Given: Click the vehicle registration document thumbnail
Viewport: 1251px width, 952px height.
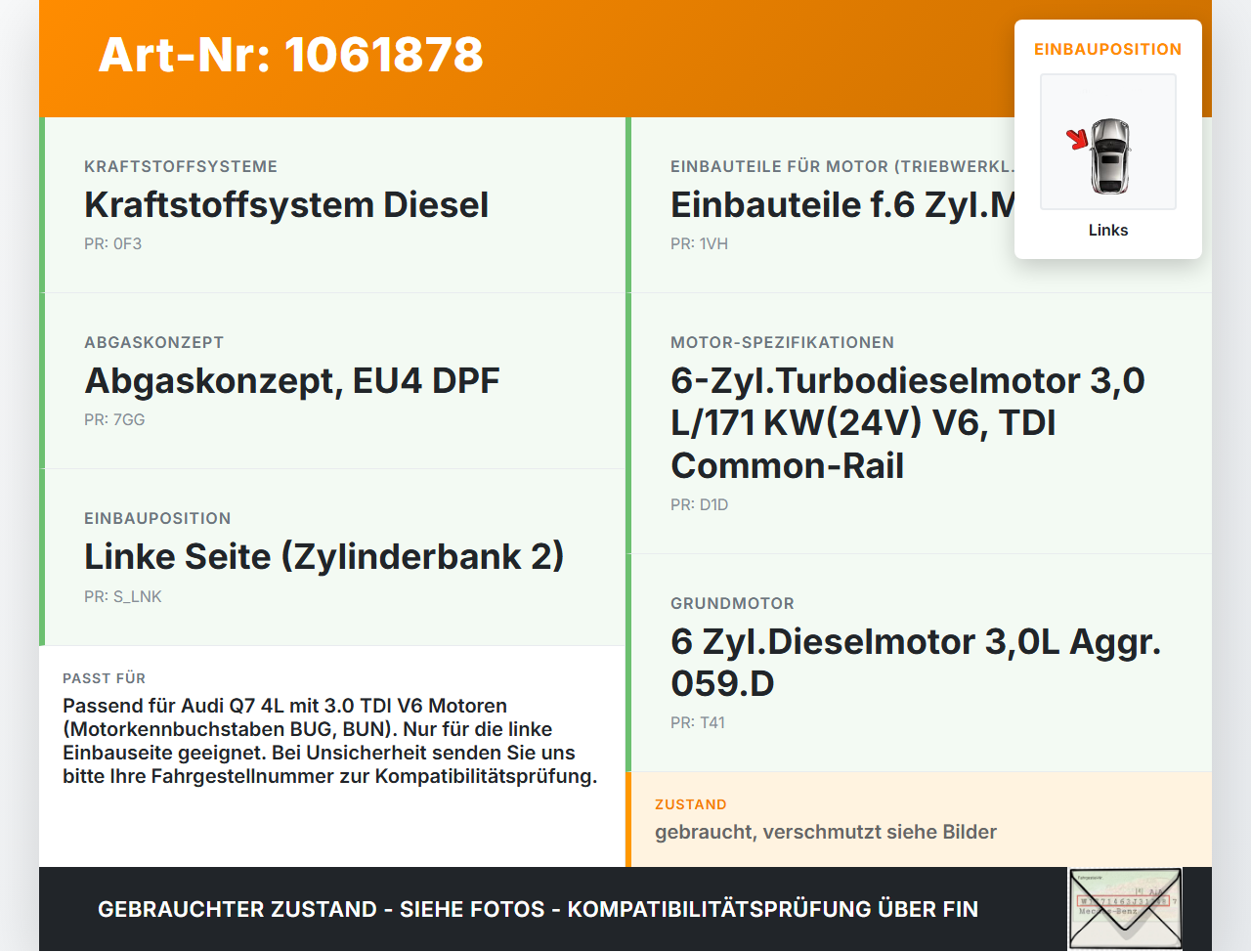Looking at the screenshot, I should tap(1125, 909).
